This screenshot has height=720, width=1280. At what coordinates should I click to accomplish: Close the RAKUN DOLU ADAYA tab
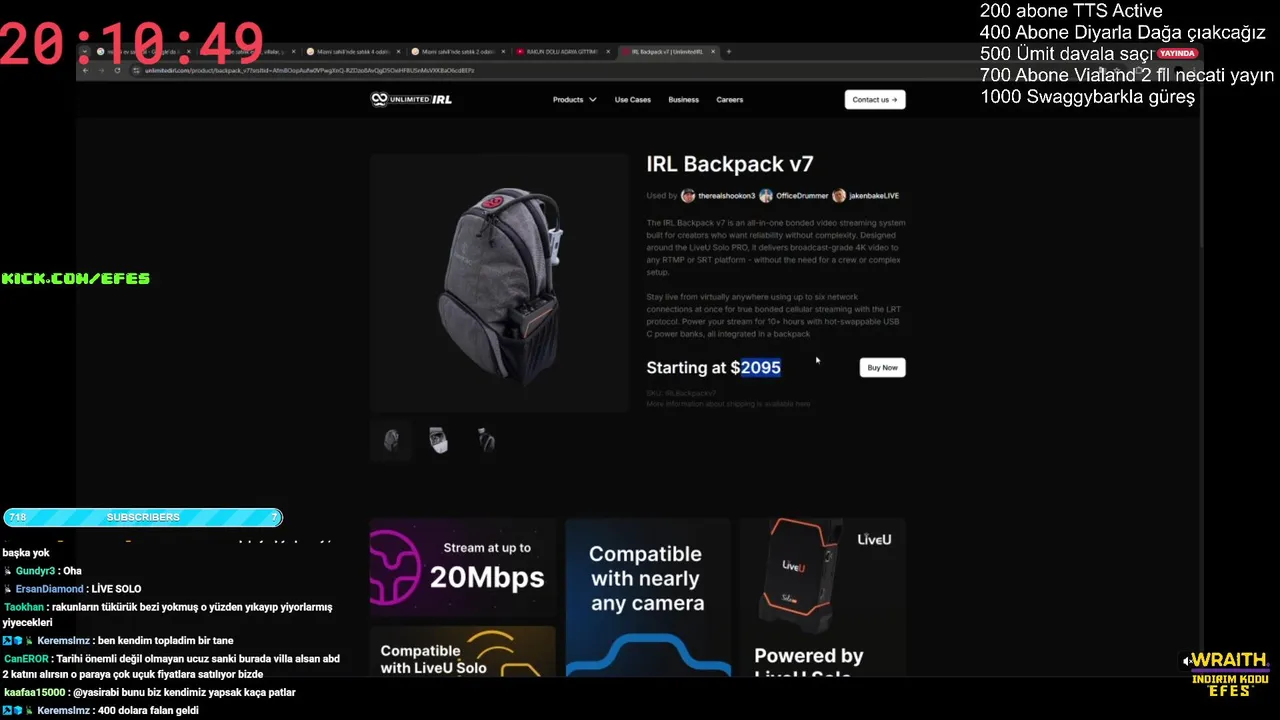[x=607, y=51]
